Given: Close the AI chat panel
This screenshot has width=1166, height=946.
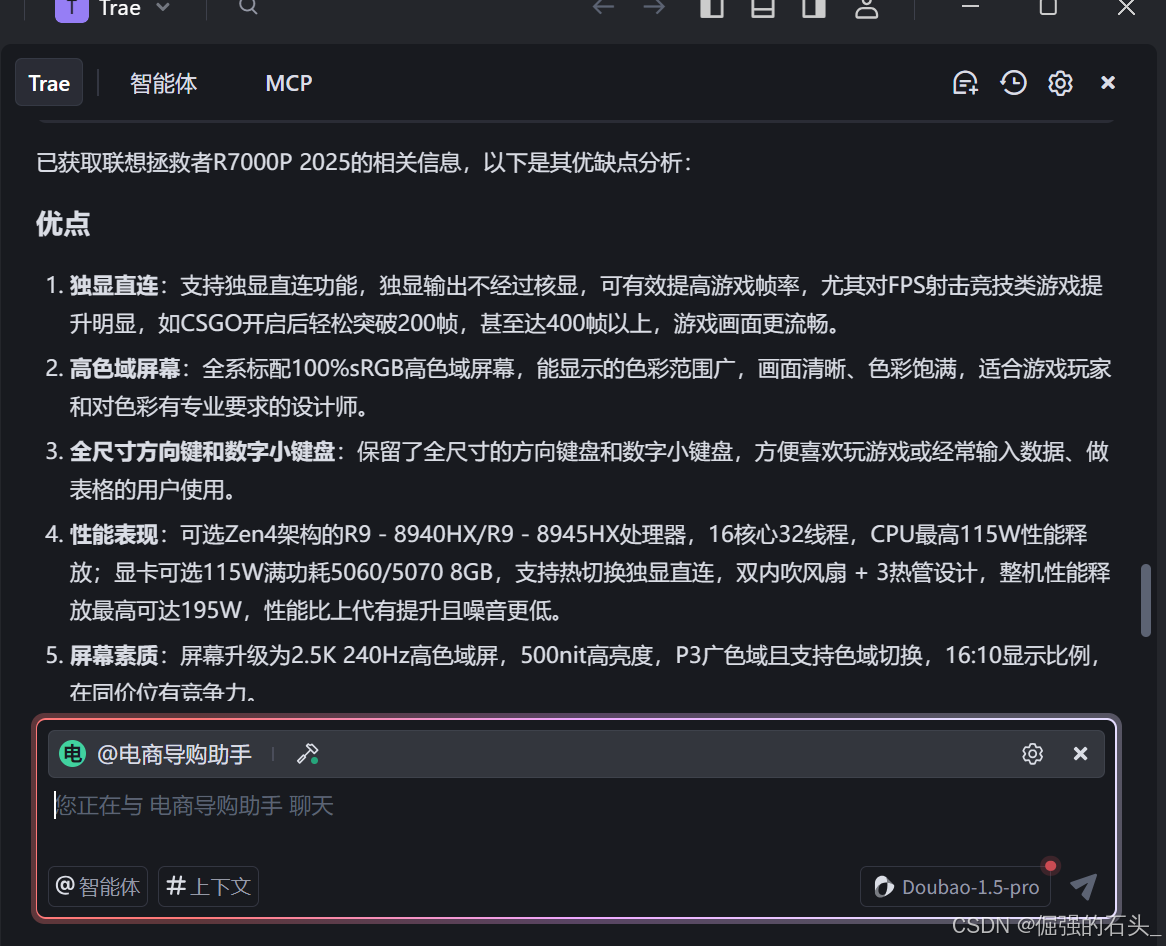Looking at the screenshot, I should (1108, 83).
